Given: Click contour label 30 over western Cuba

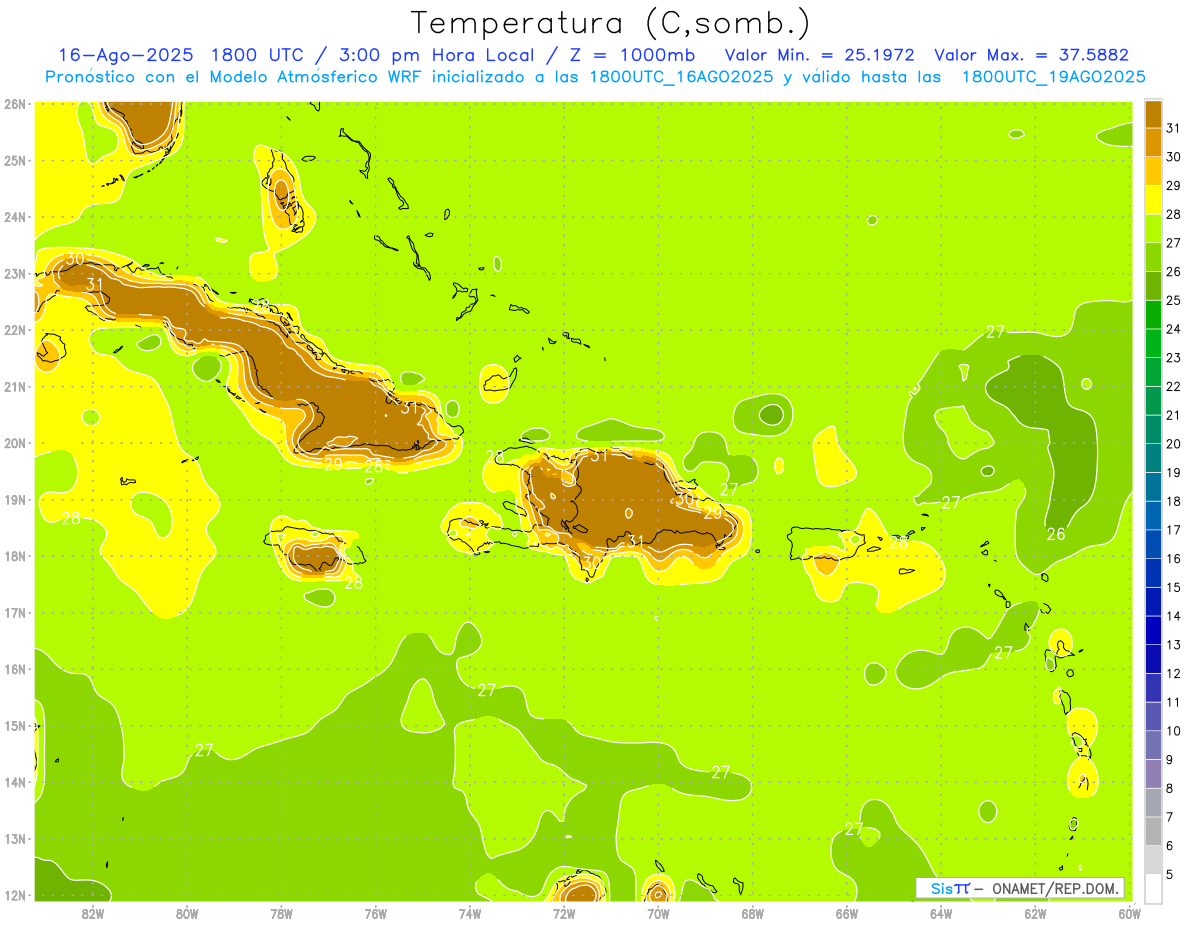Looking at the screenshot, I should 74,260.
